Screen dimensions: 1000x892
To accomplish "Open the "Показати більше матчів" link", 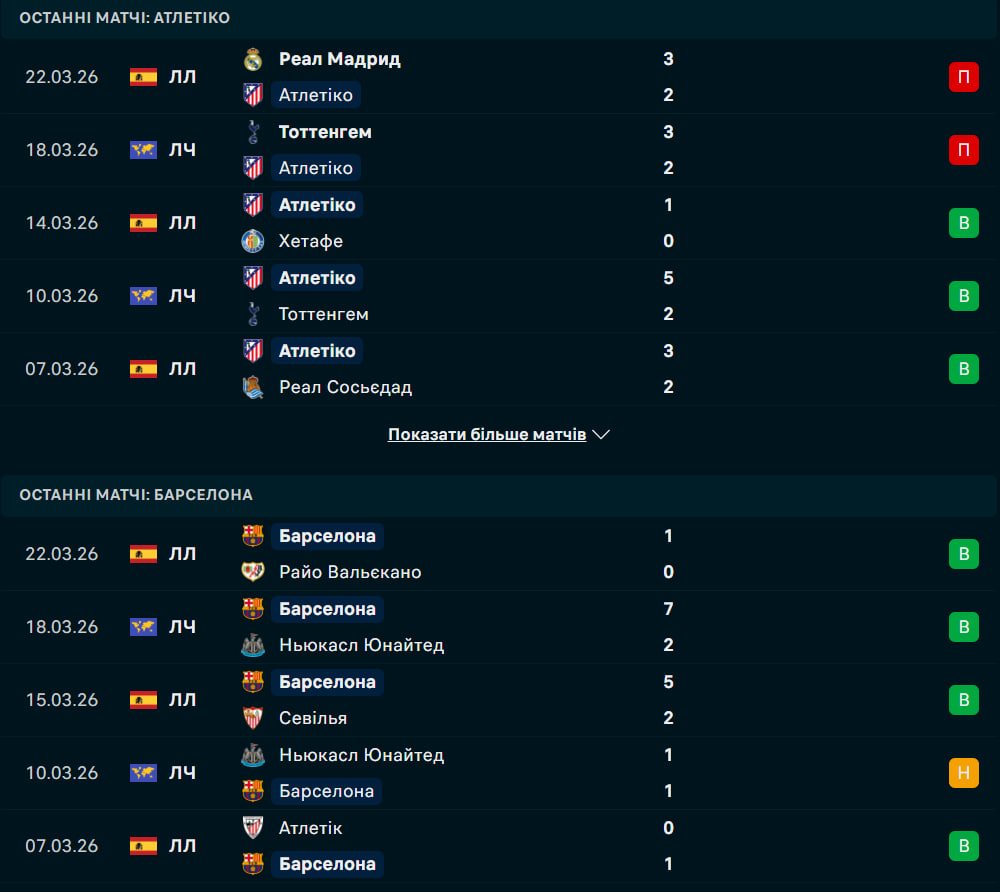I will [487, 435].
